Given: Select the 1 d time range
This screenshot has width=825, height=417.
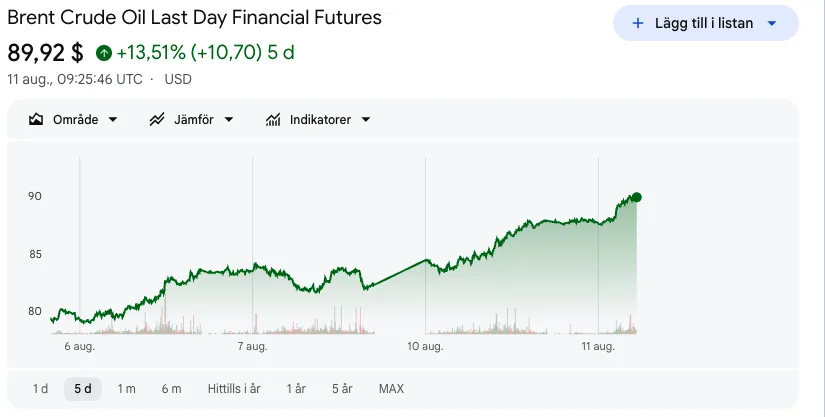Looking at the screenshot, I should point(41,389).
